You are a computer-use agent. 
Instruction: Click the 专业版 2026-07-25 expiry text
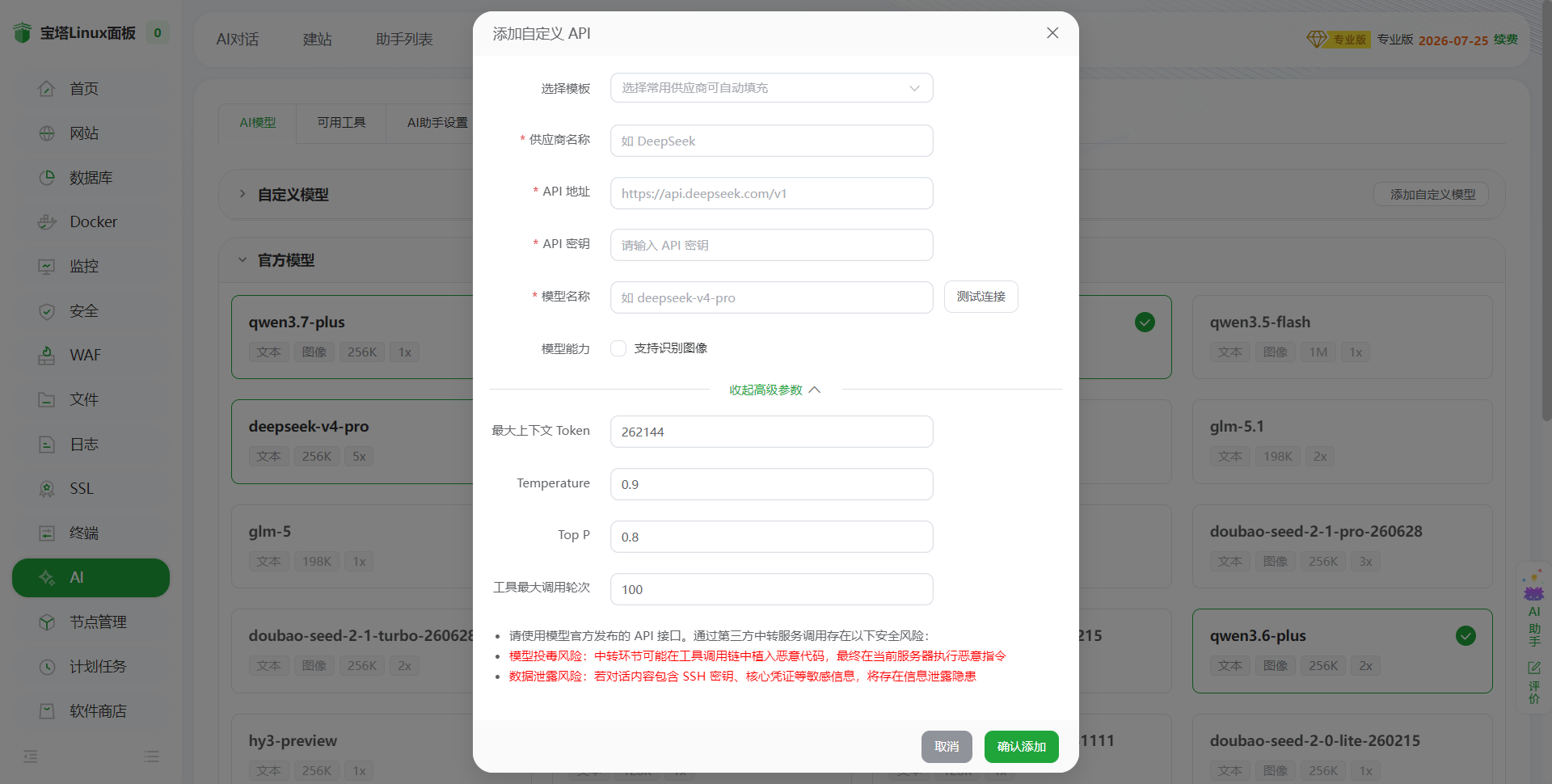pos(1432,40)
